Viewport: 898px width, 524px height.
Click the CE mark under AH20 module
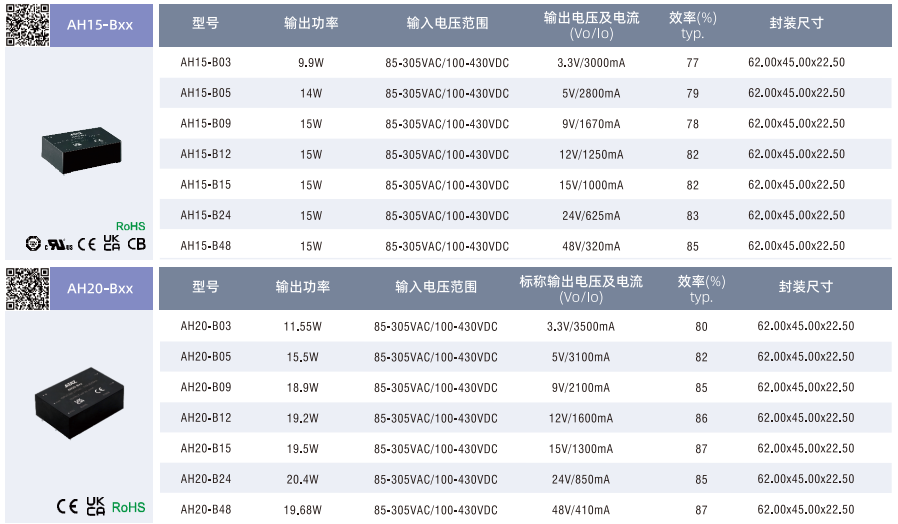click(x=67, y=506)
